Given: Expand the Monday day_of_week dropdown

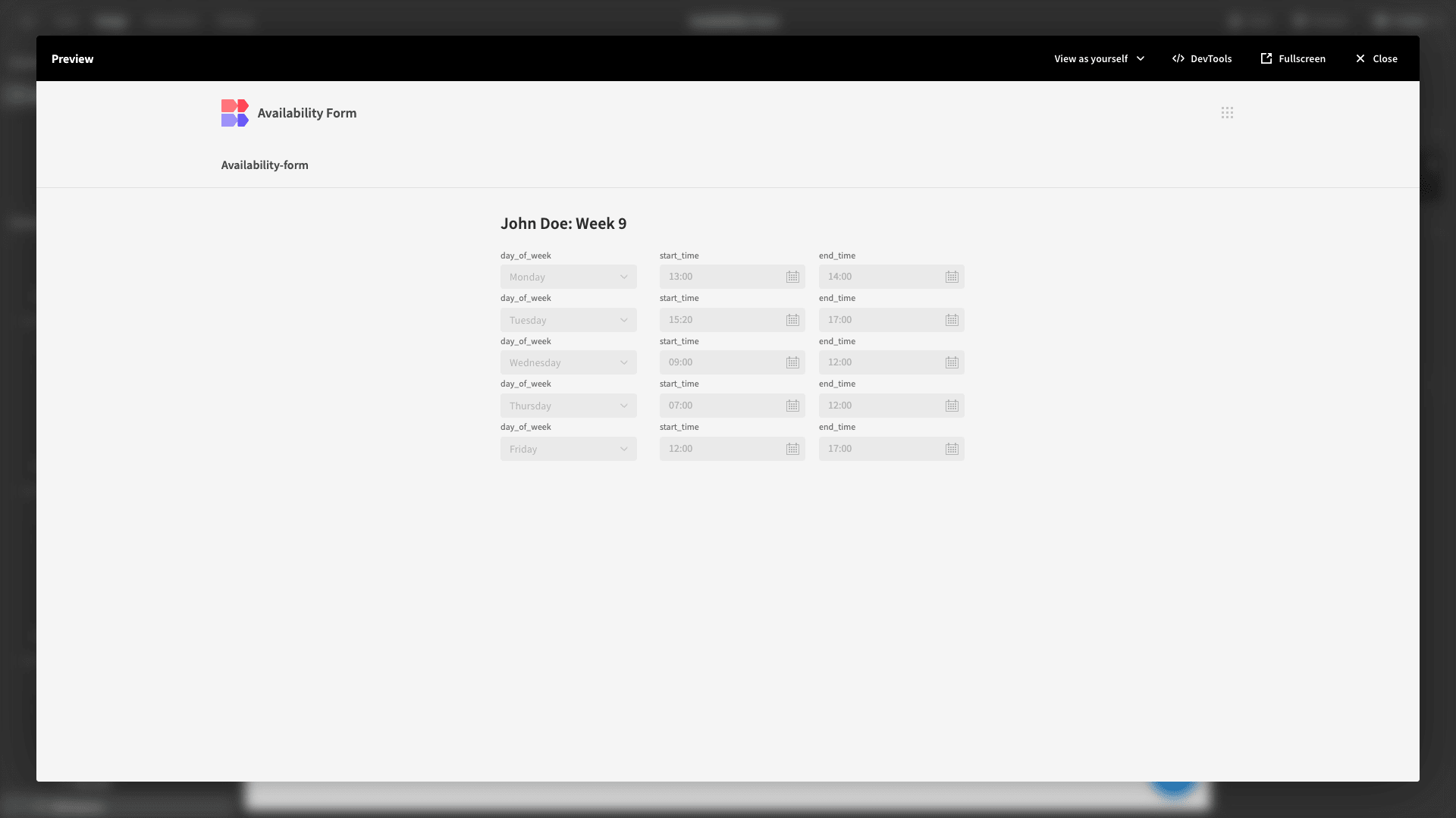Looking at the screenshot, I should pos(568,277).
